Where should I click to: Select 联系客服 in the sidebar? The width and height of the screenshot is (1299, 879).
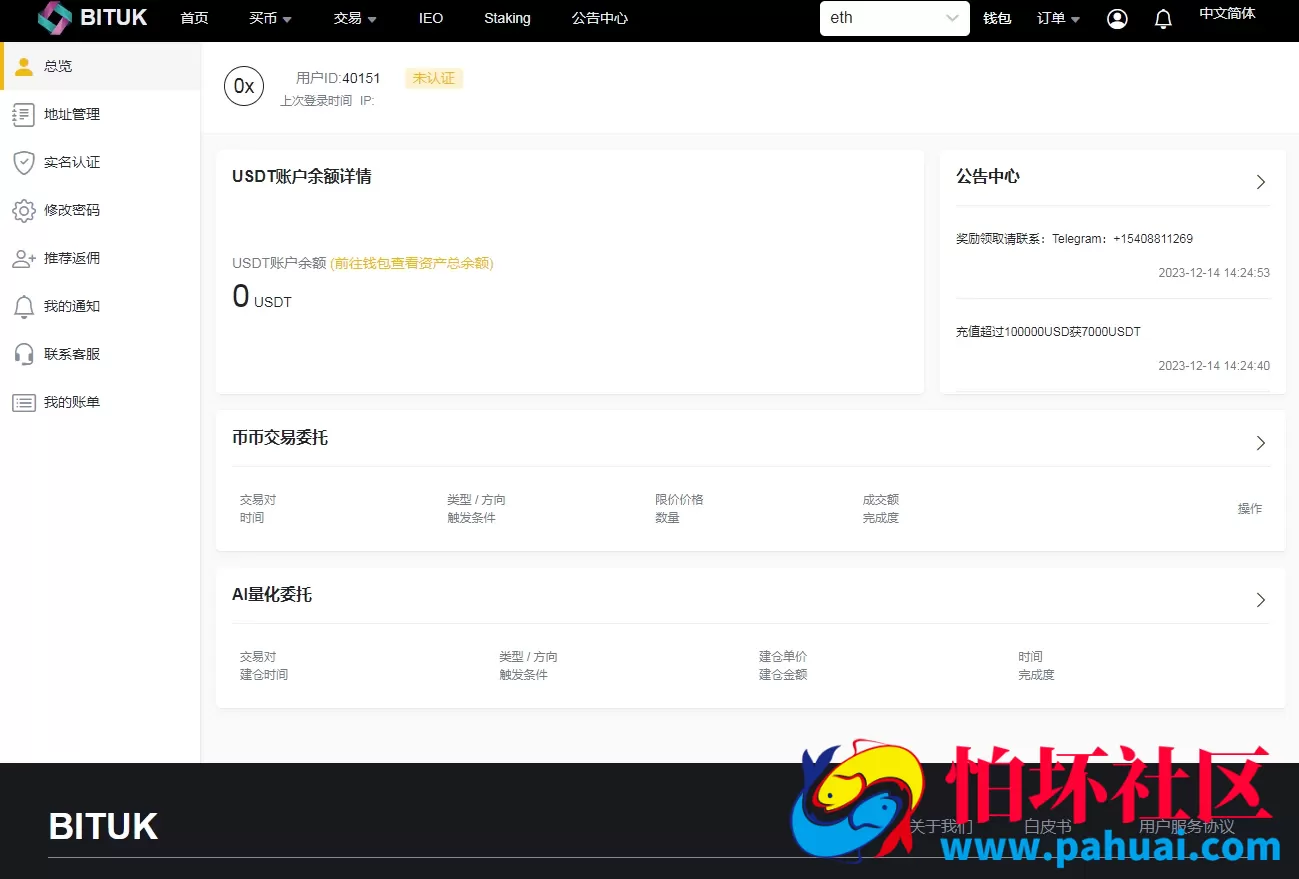click(x=100, y=354)
